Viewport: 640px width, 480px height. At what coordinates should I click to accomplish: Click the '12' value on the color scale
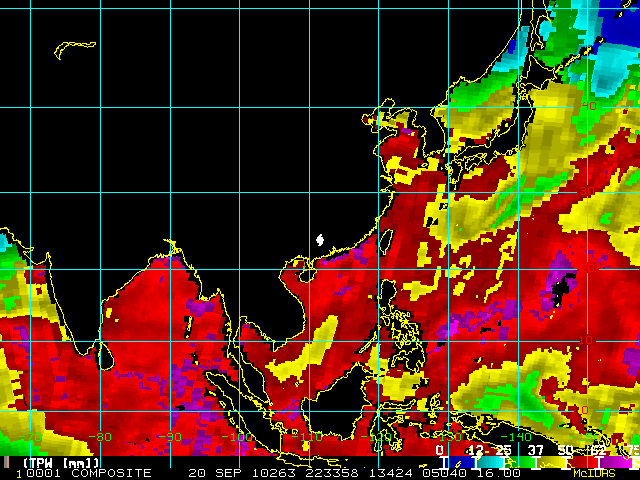[x=476, y=450]
